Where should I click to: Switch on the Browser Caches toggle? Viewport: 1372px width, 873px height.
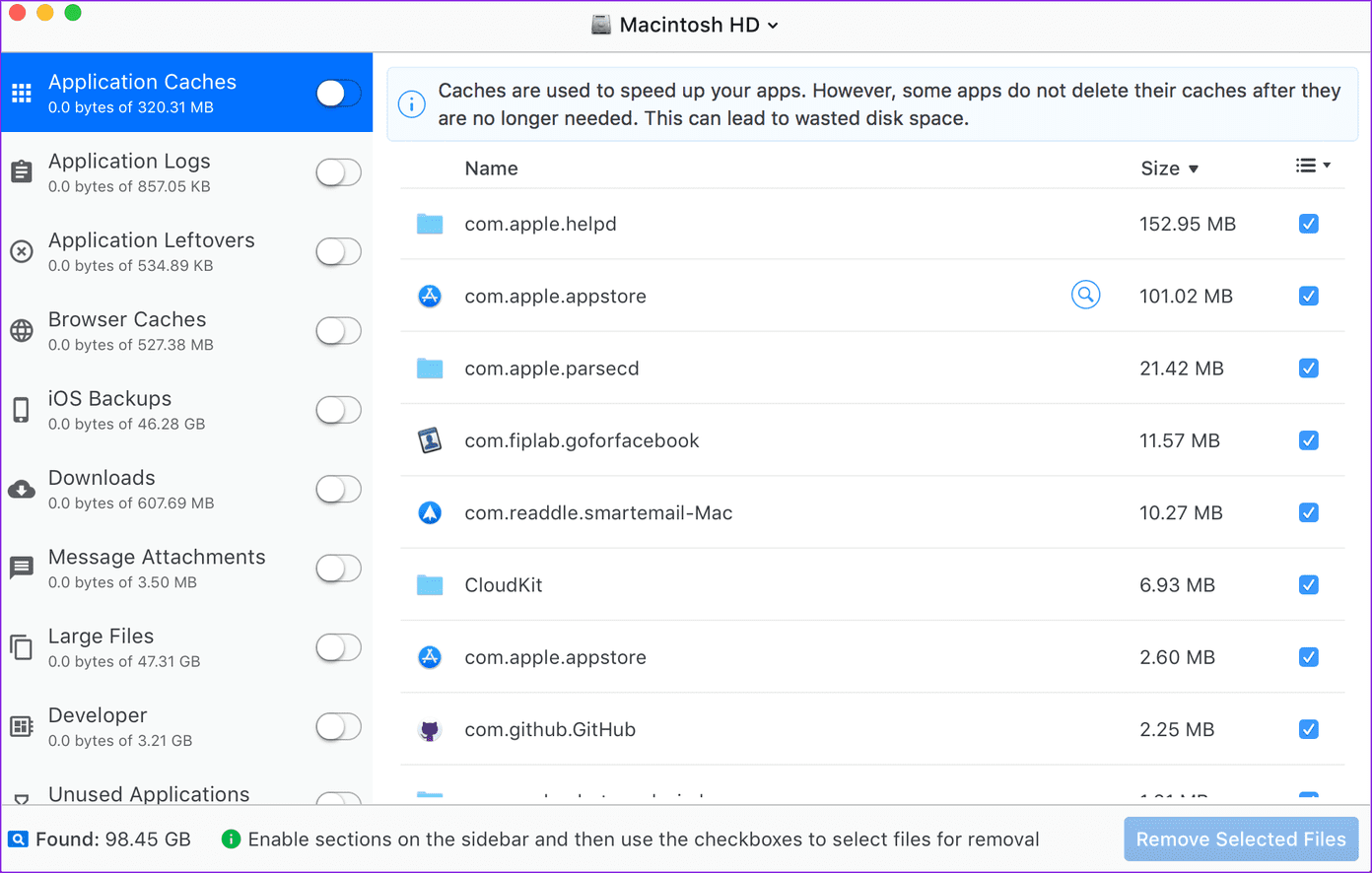pyautogui.click(x=338, y=331)
